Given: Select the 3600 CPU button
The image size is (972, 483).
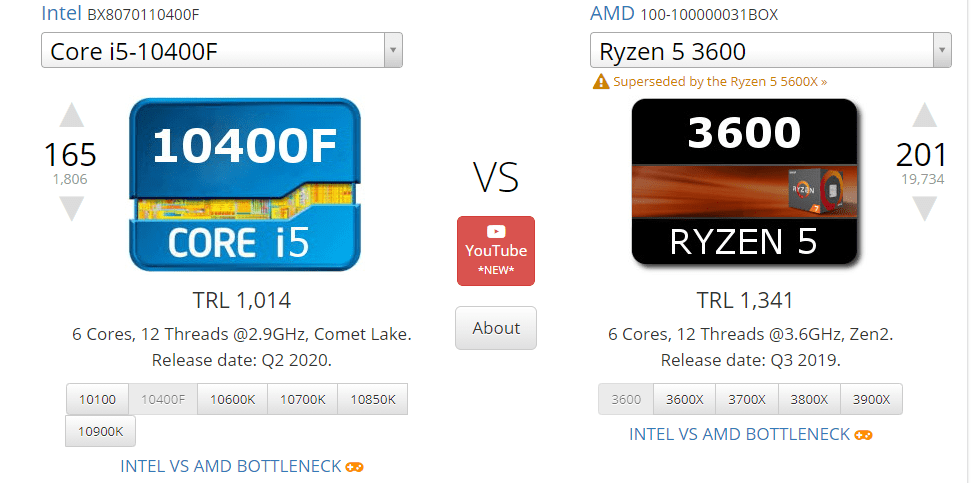Looking at the screenshot, I should pos(626,399).
